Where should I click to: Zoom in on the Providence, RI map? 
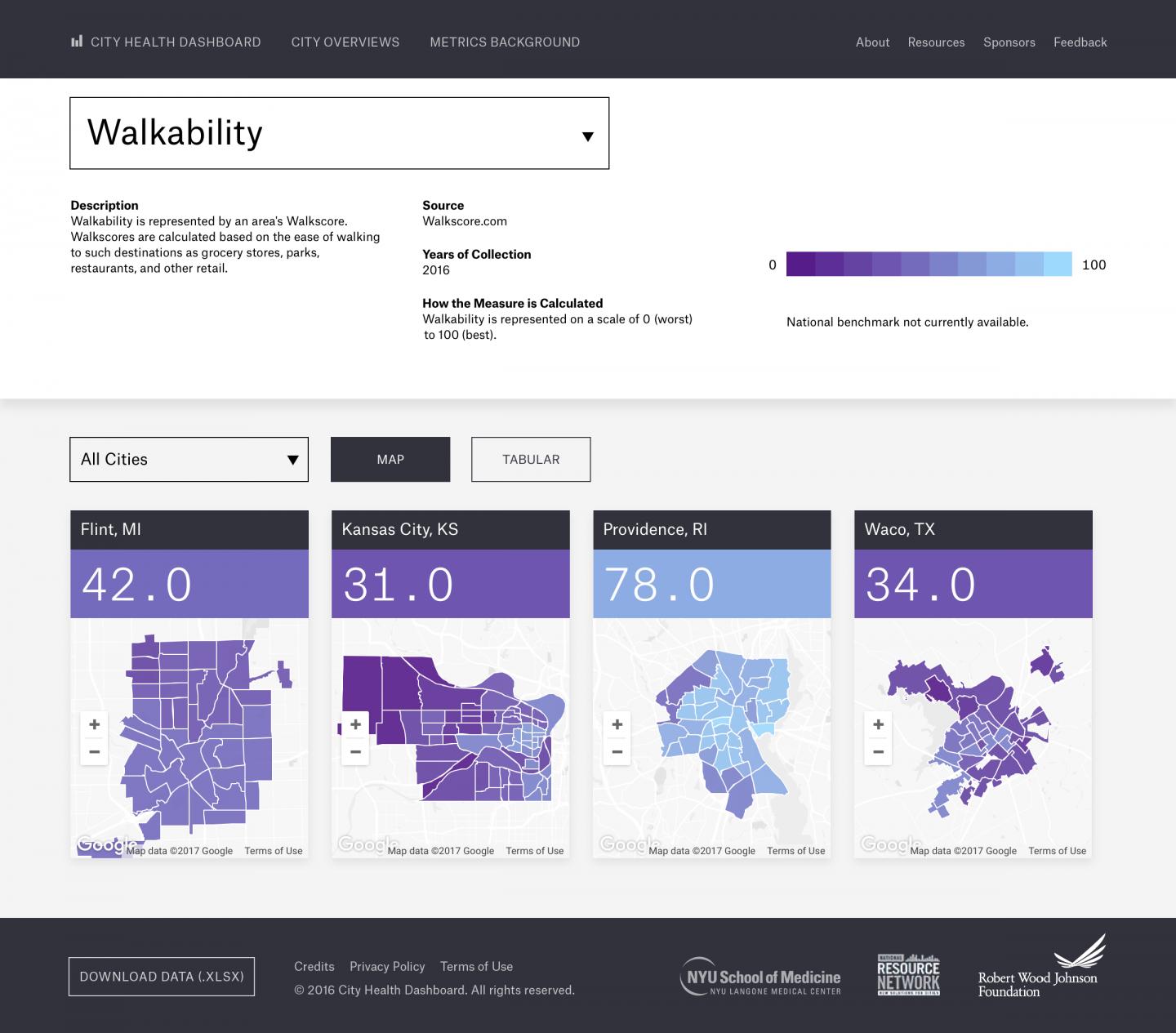[617, 724]
